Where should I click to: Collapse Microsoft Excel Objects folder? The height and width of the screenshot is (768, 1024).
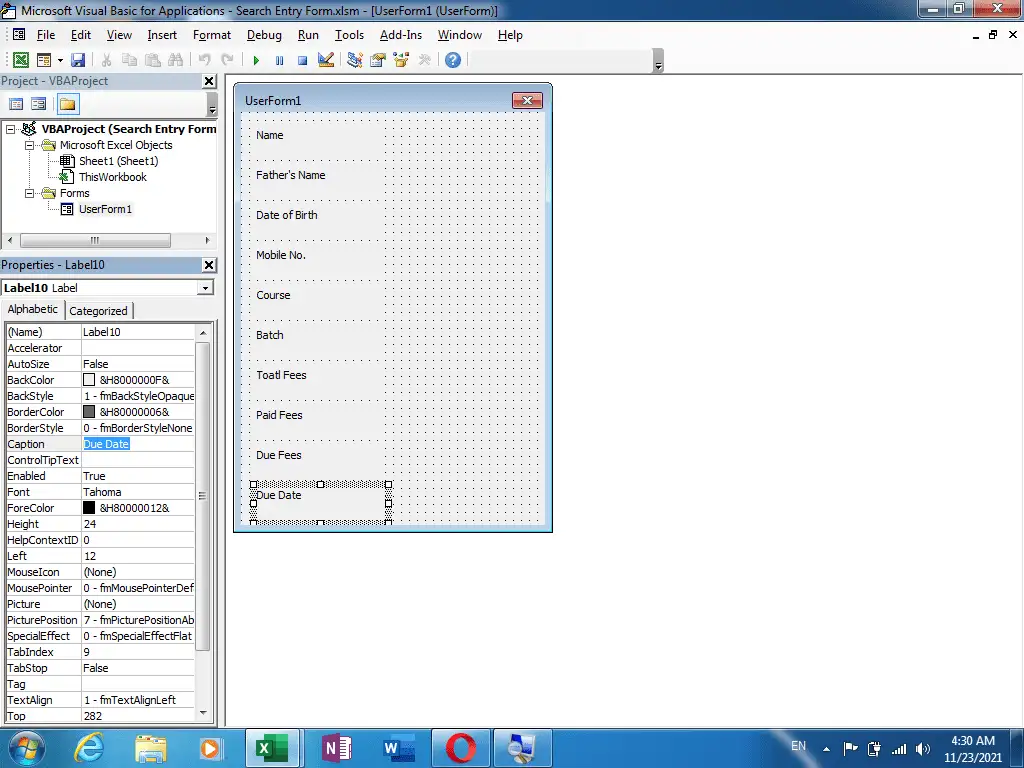click(x=29, y=145)
